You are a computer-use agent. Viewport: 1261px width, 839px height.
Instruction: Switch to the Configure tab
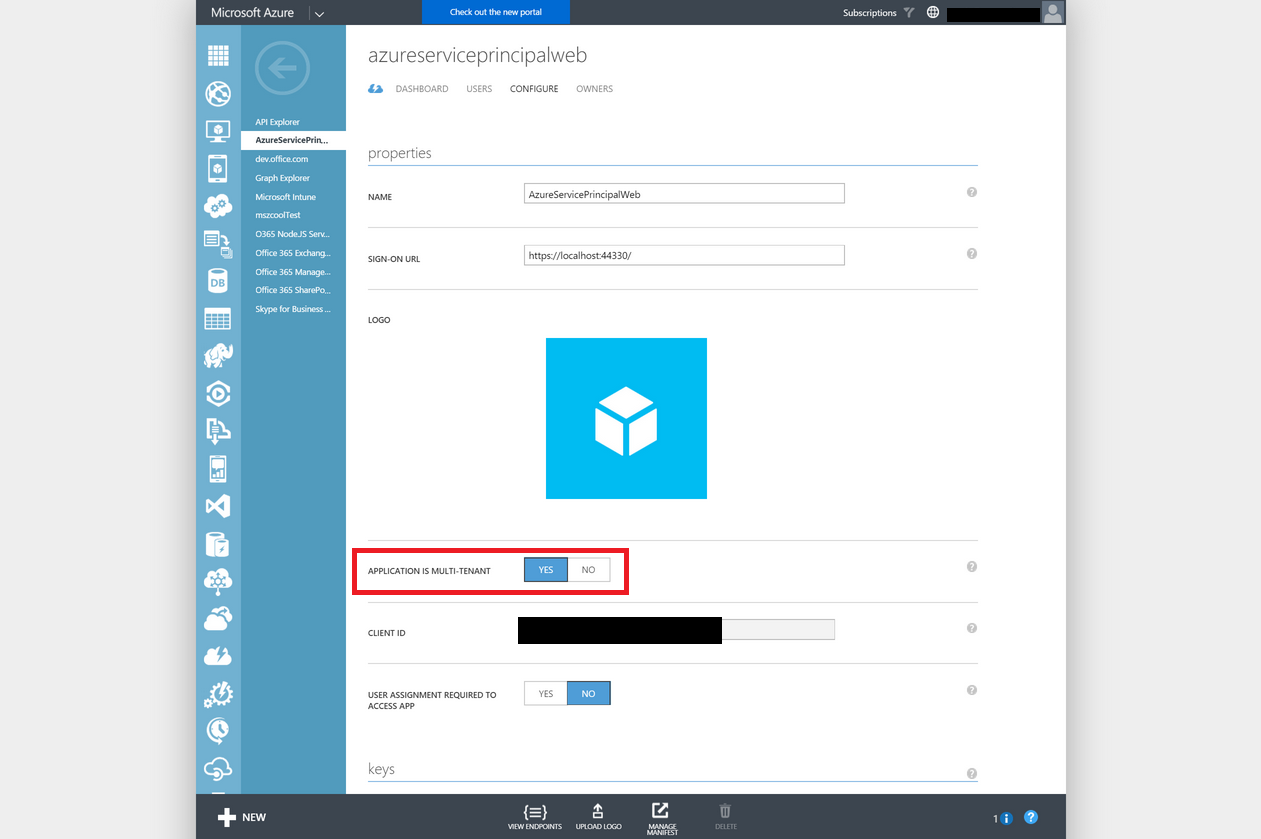(x=534, y=89)
